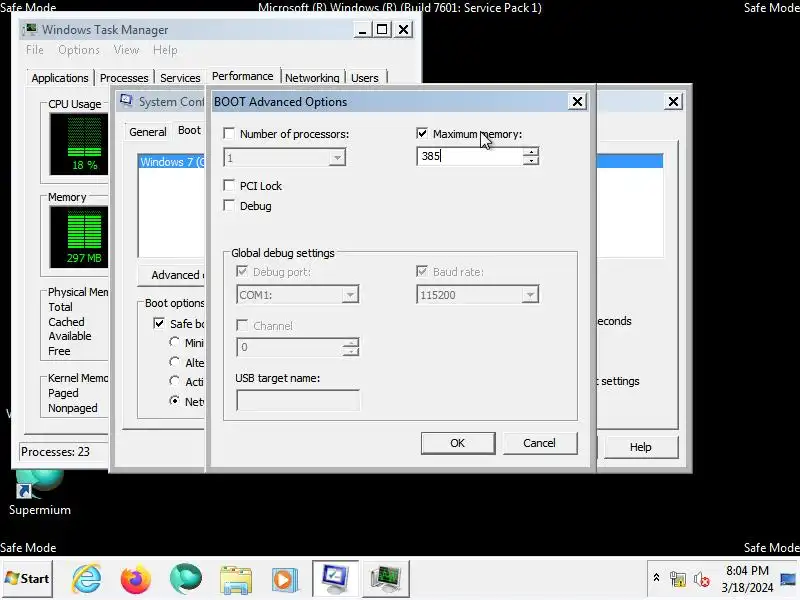Open Task Manager File menu
The height and width of the screenshot is (600, 800).
[x=35, y=50]
